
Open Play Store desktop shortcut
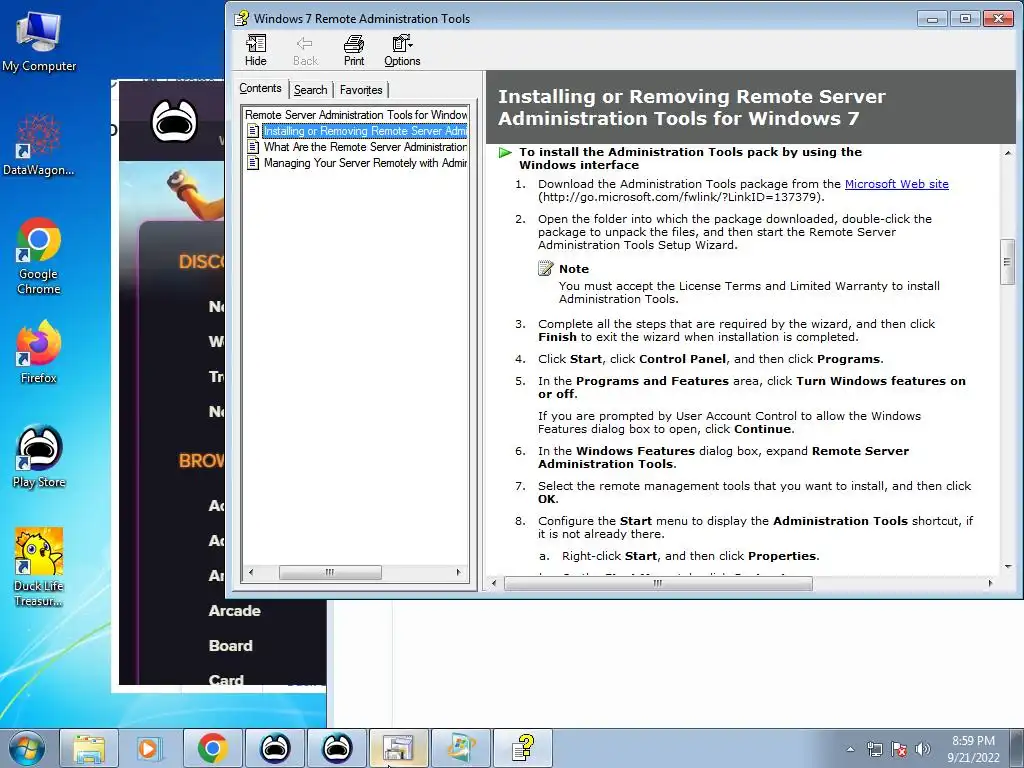39,456
